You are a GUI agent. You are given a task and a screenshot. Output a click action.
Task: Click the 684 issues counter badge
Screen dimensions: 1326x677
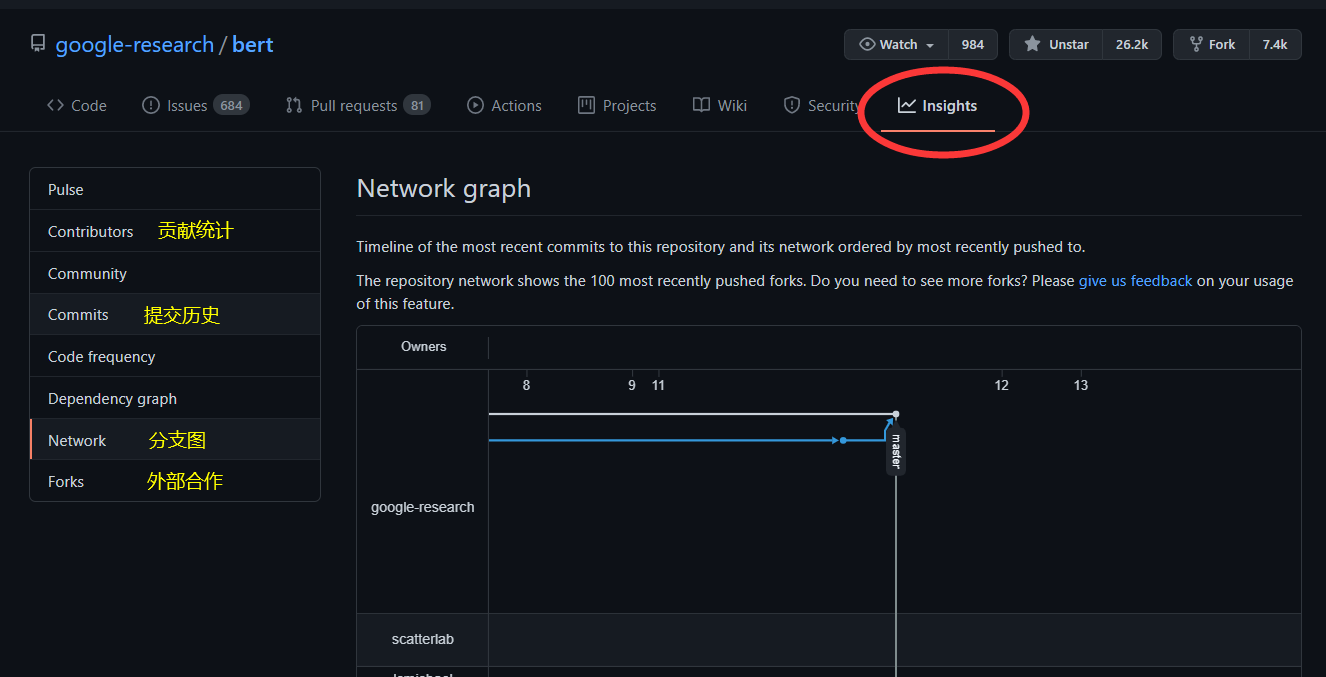(232, 105)
